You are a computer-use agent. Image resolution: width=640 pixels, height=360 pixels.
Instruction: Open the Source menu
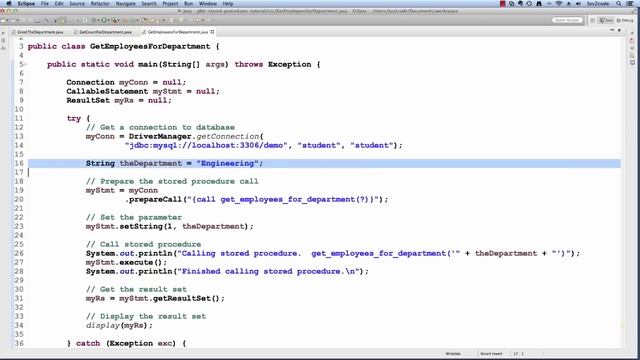(77, 4)
